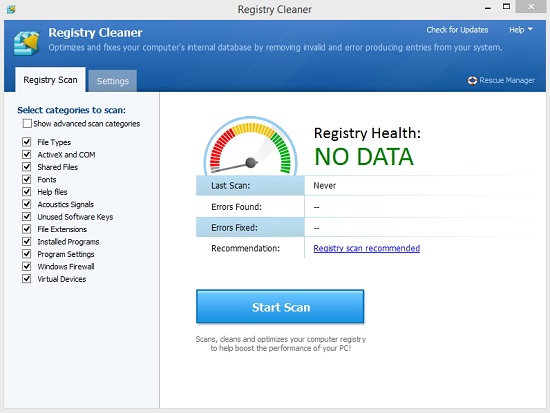Click the app icon in the title bar
The width and height of the screenshot is (550, 413).
pyautogui.click(x=11, y=9)
